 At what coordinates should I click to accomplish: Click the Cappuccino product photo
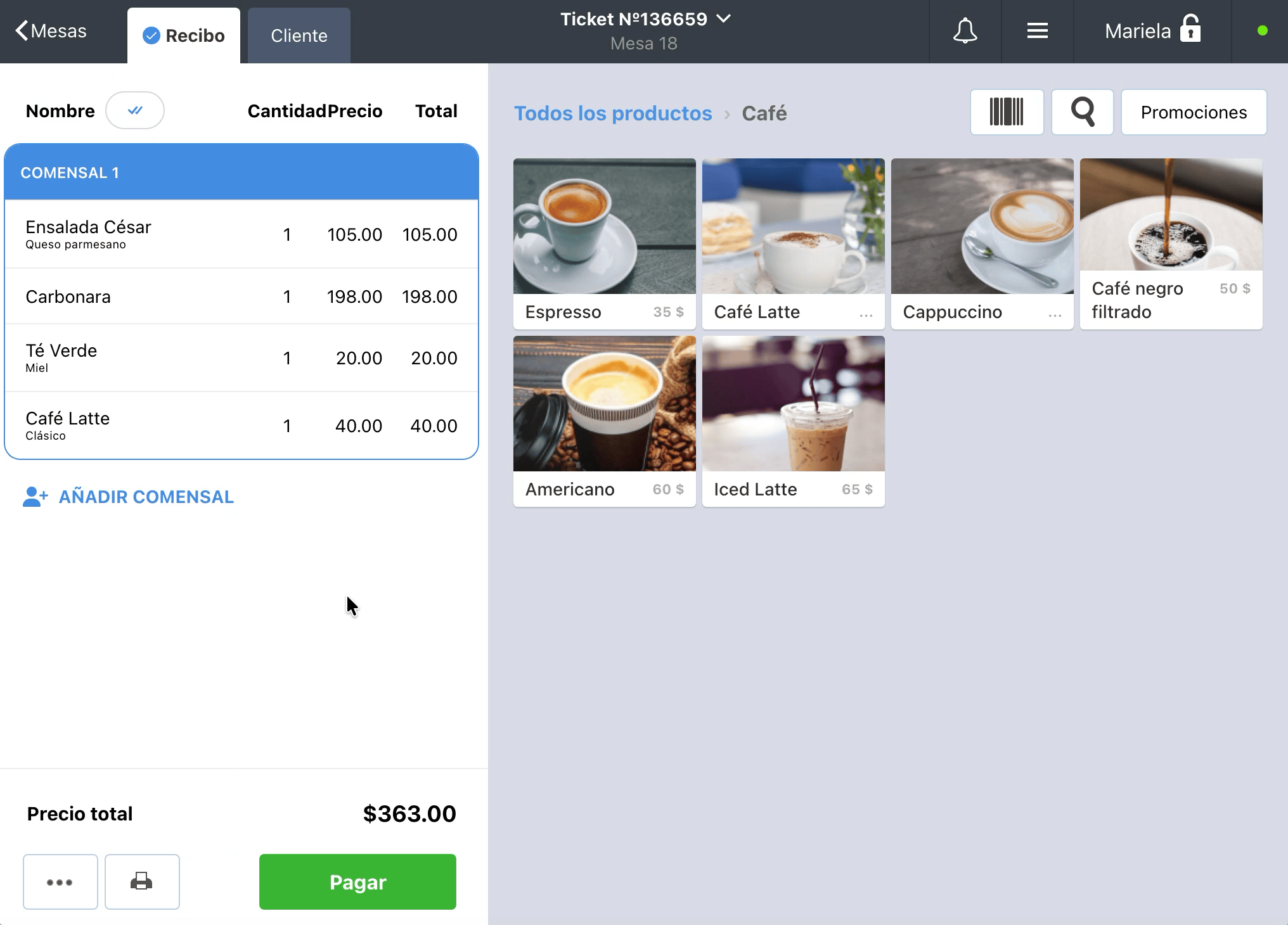click(x=982, y=226)
